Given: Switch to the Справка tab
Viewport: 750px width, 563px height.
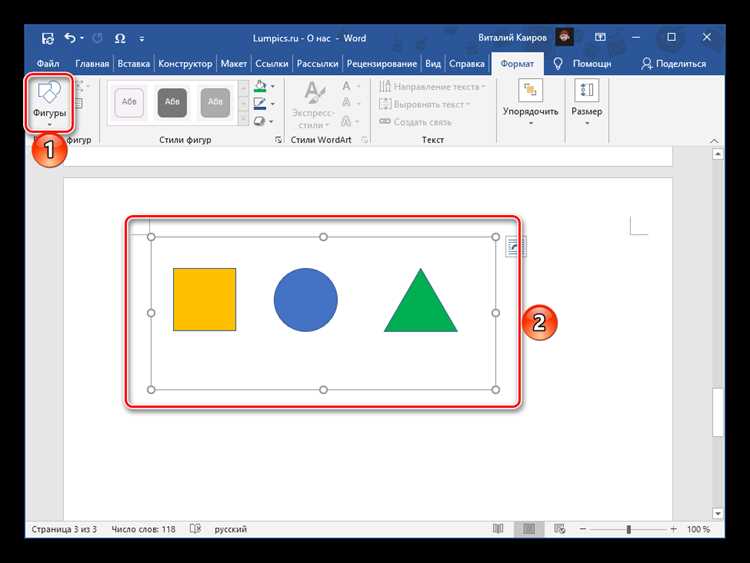Looking at the screenshot, I should click(467, 63).
